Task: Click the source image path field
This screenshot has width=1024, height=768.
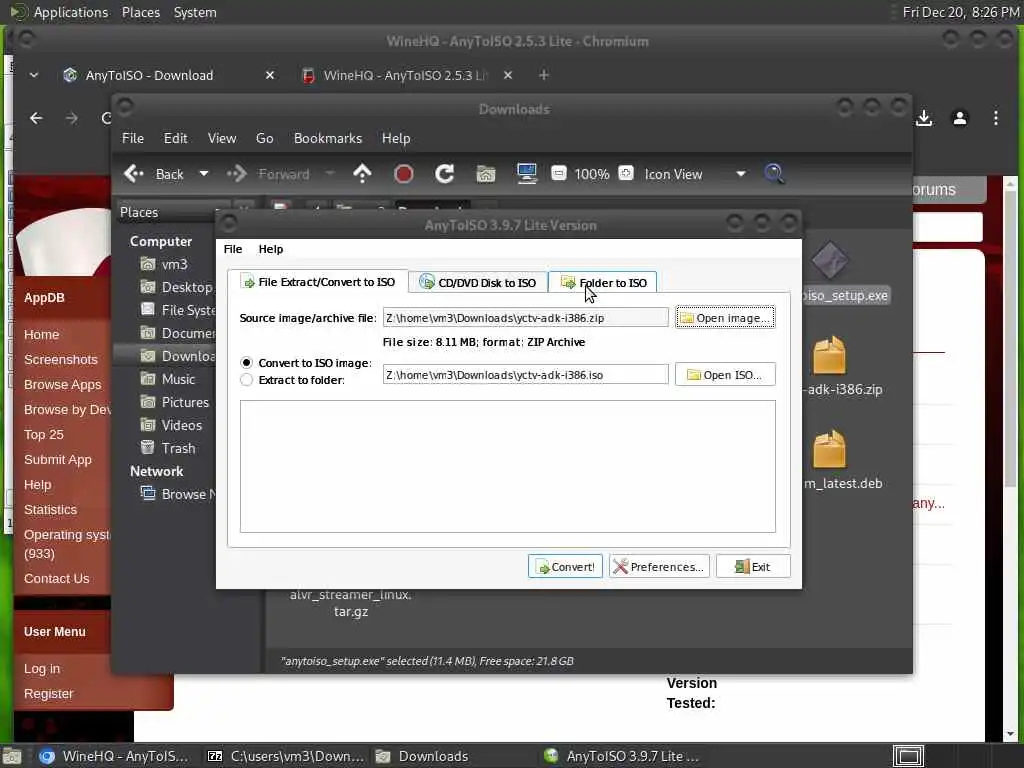Action: 525,317
